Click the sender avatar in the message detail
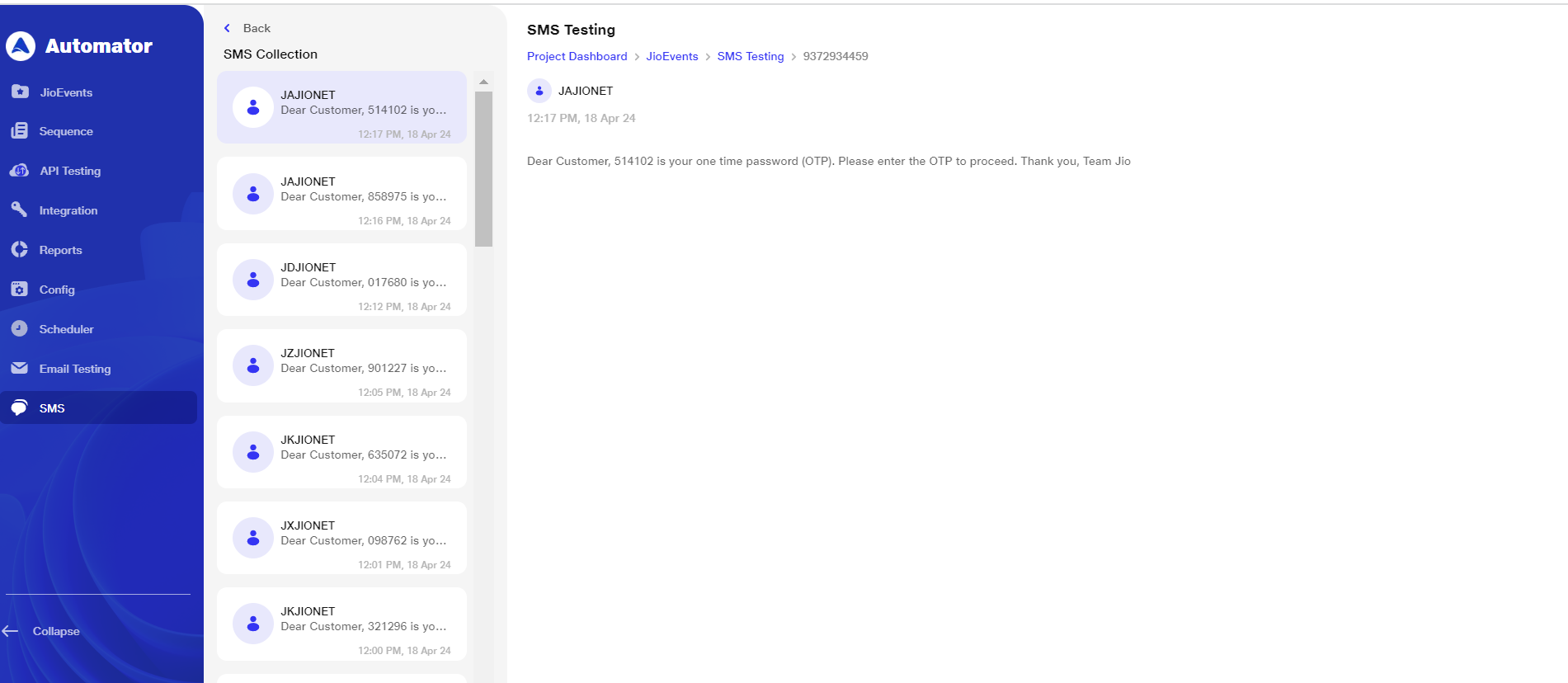Viewport: 1568px width, 683px height. coord(539,91)
